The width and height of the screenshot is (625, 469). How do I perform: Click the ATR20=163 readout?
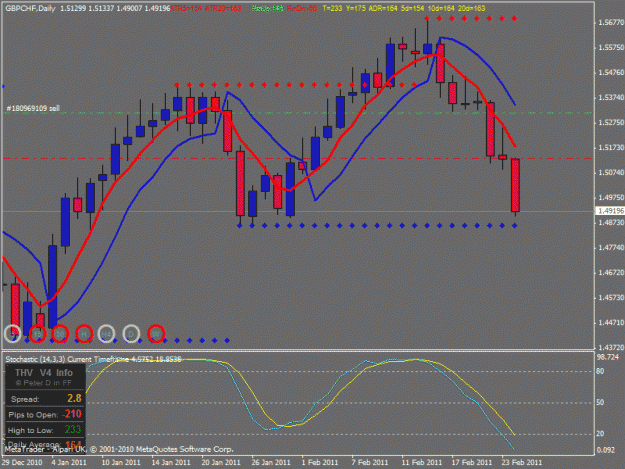[223, 8]
